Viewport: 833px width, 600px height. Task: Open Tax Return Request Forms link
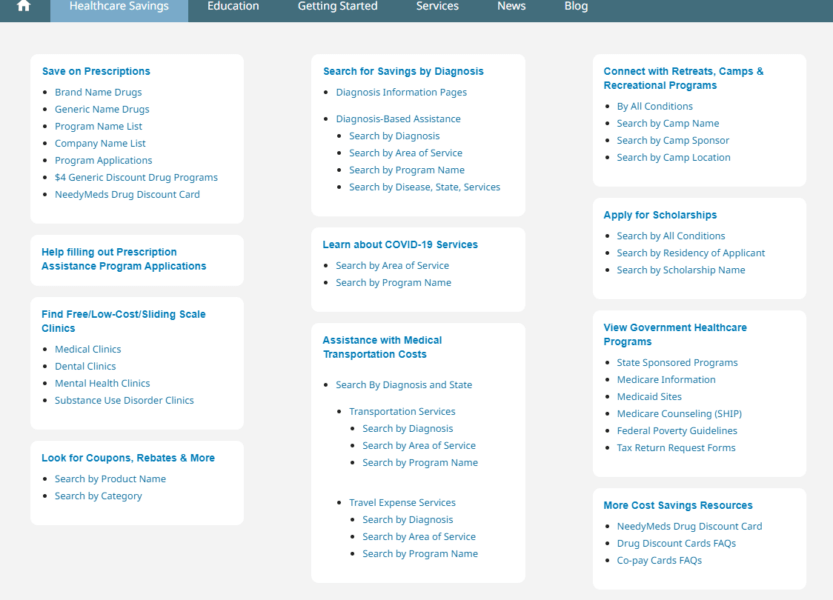(676, 447)
